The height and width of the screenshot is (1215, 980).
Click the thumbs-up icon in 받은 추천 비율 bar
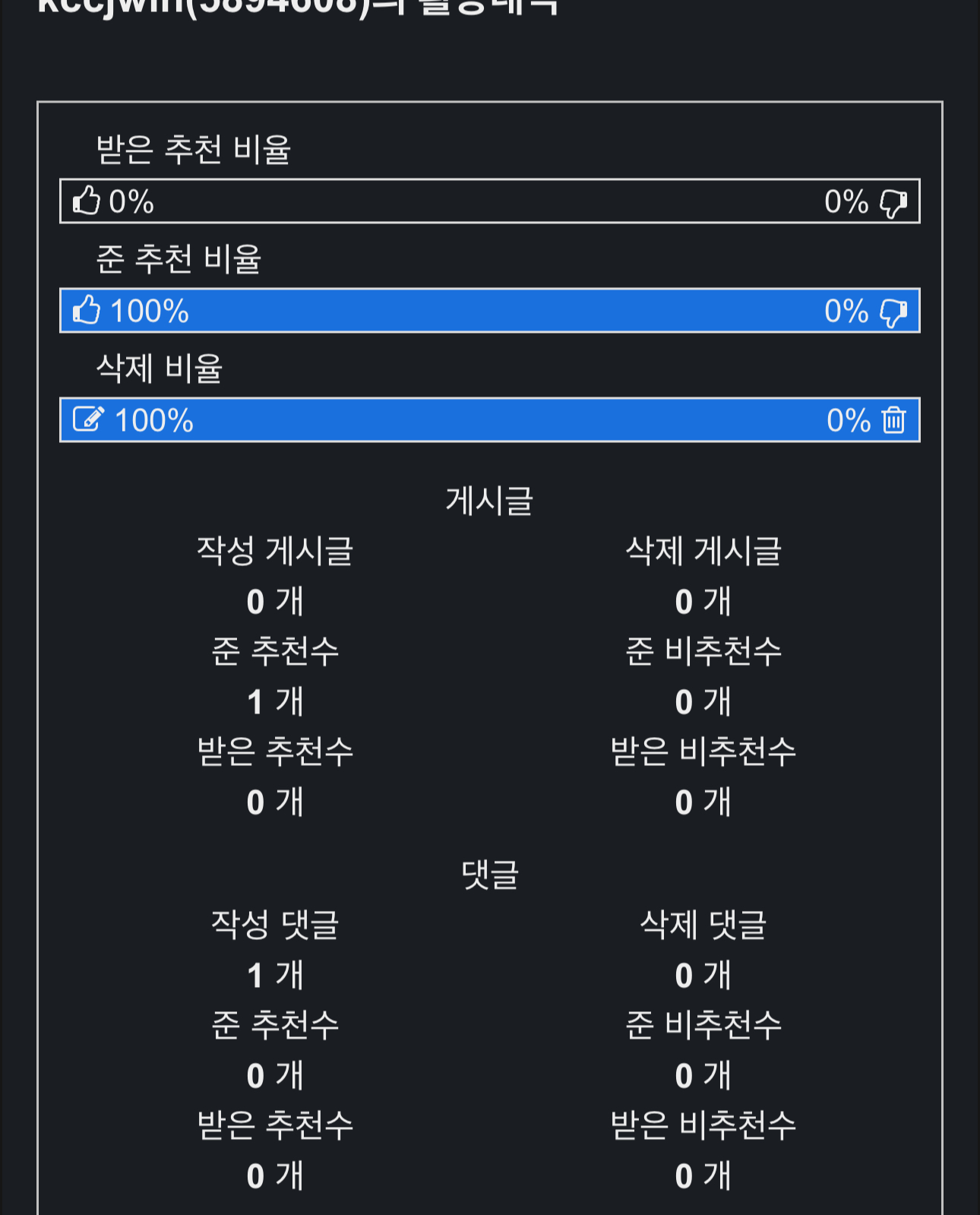[87, 201]
